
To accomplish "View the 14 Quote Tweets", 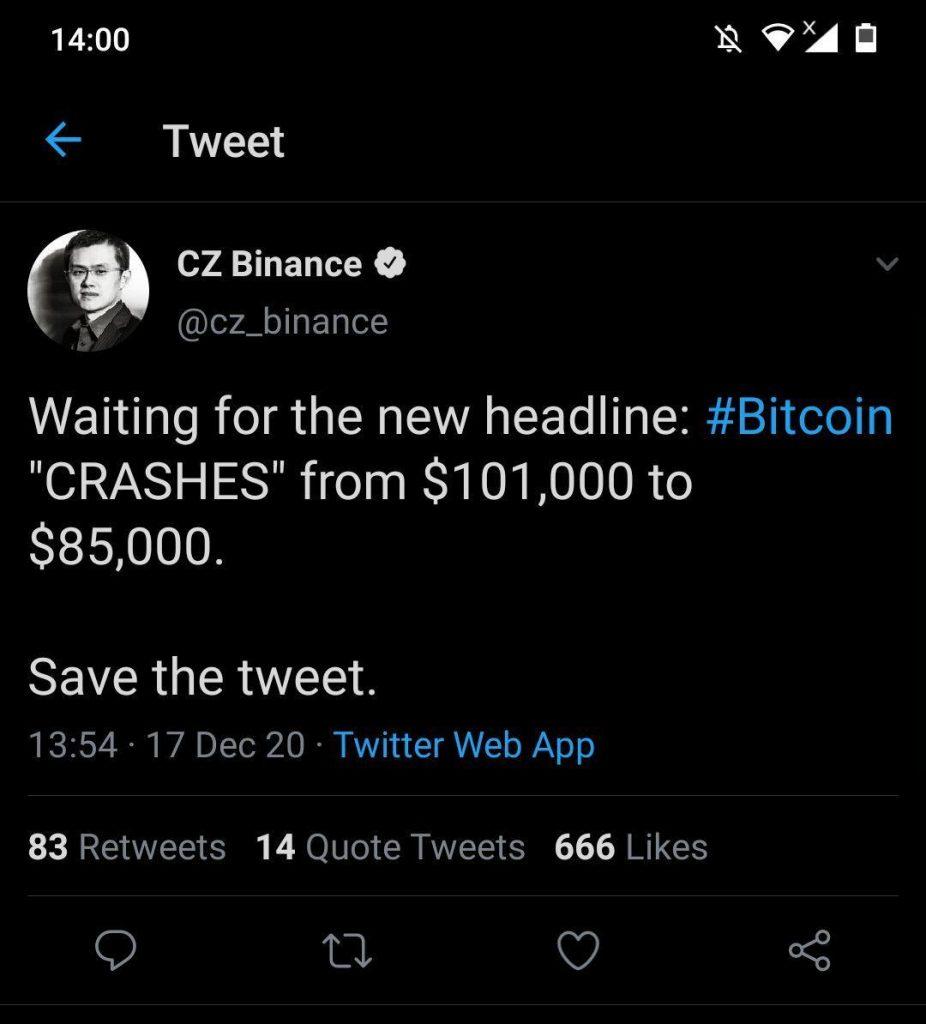I will (x=390, y=847).
